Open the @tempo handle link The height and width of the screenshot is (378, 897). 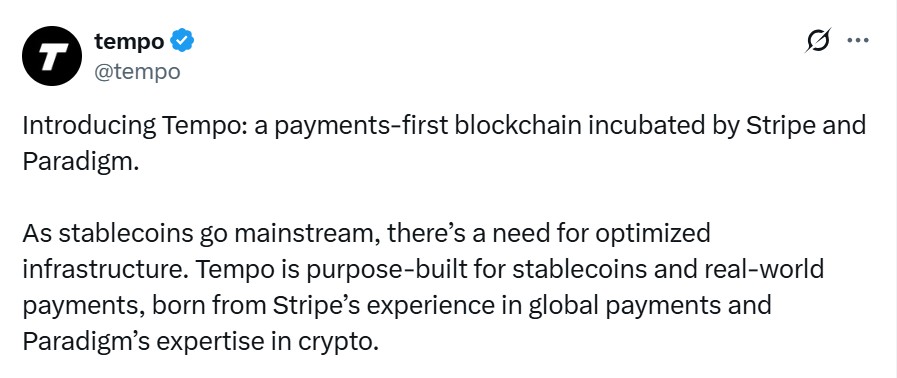pyautogui.click(x=137, y=72)
